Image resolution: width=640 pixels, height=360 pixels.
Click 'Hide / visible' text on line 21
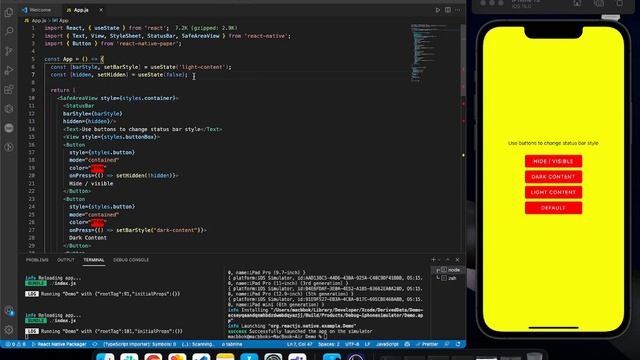point(91,184)
